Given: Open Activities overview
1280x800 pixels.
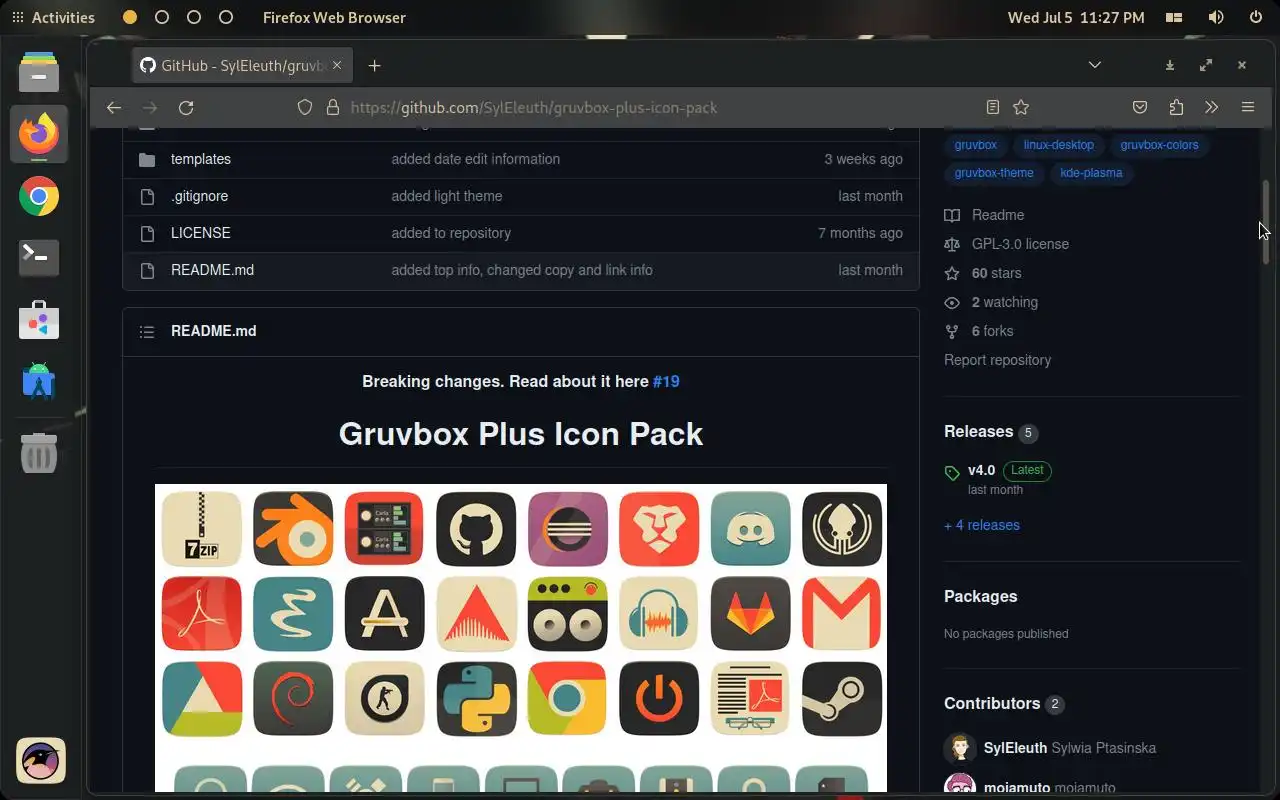Looking at the screenshot, I should 53,17.
